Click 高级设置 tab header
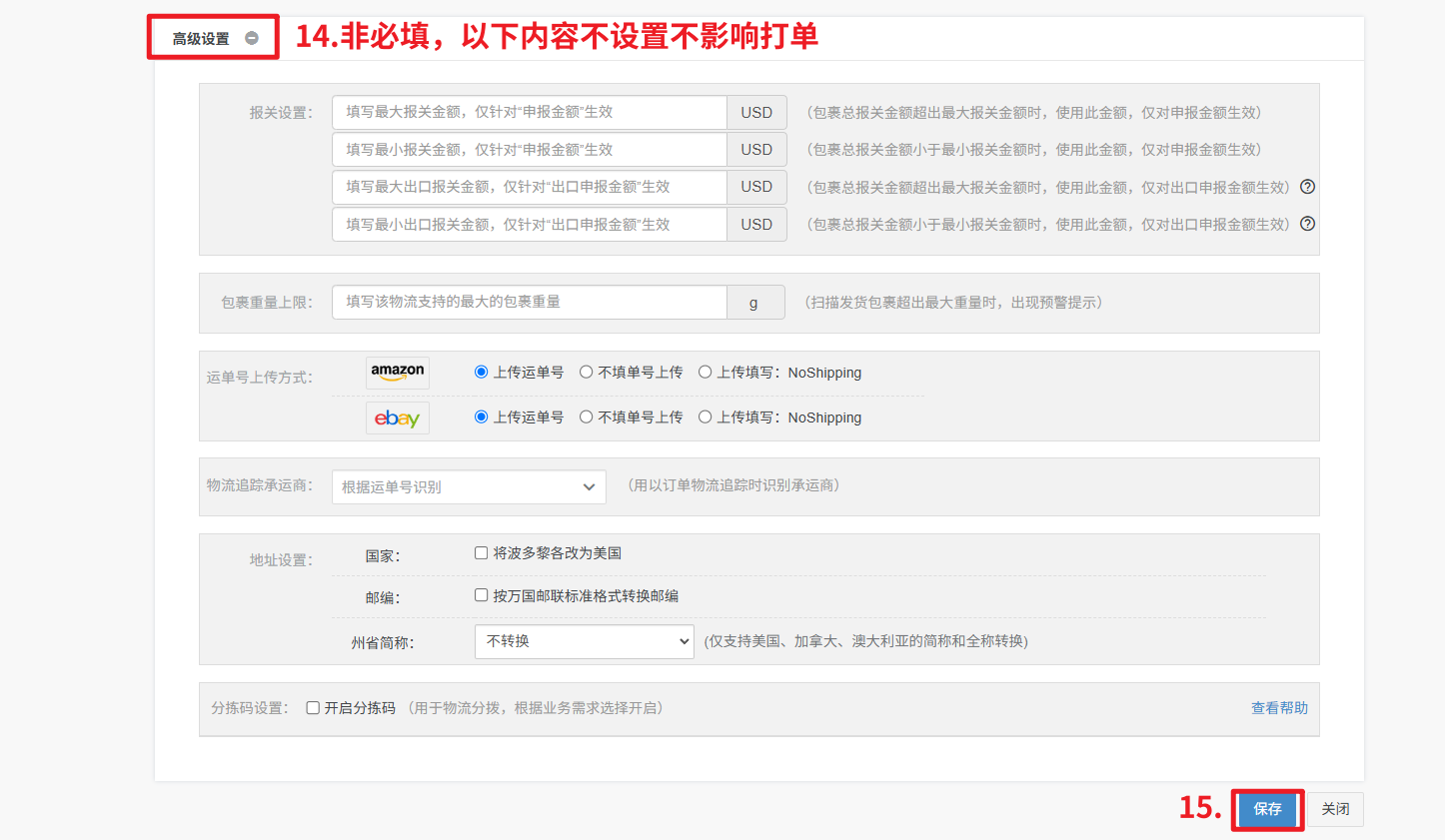 tap(202, 38)
